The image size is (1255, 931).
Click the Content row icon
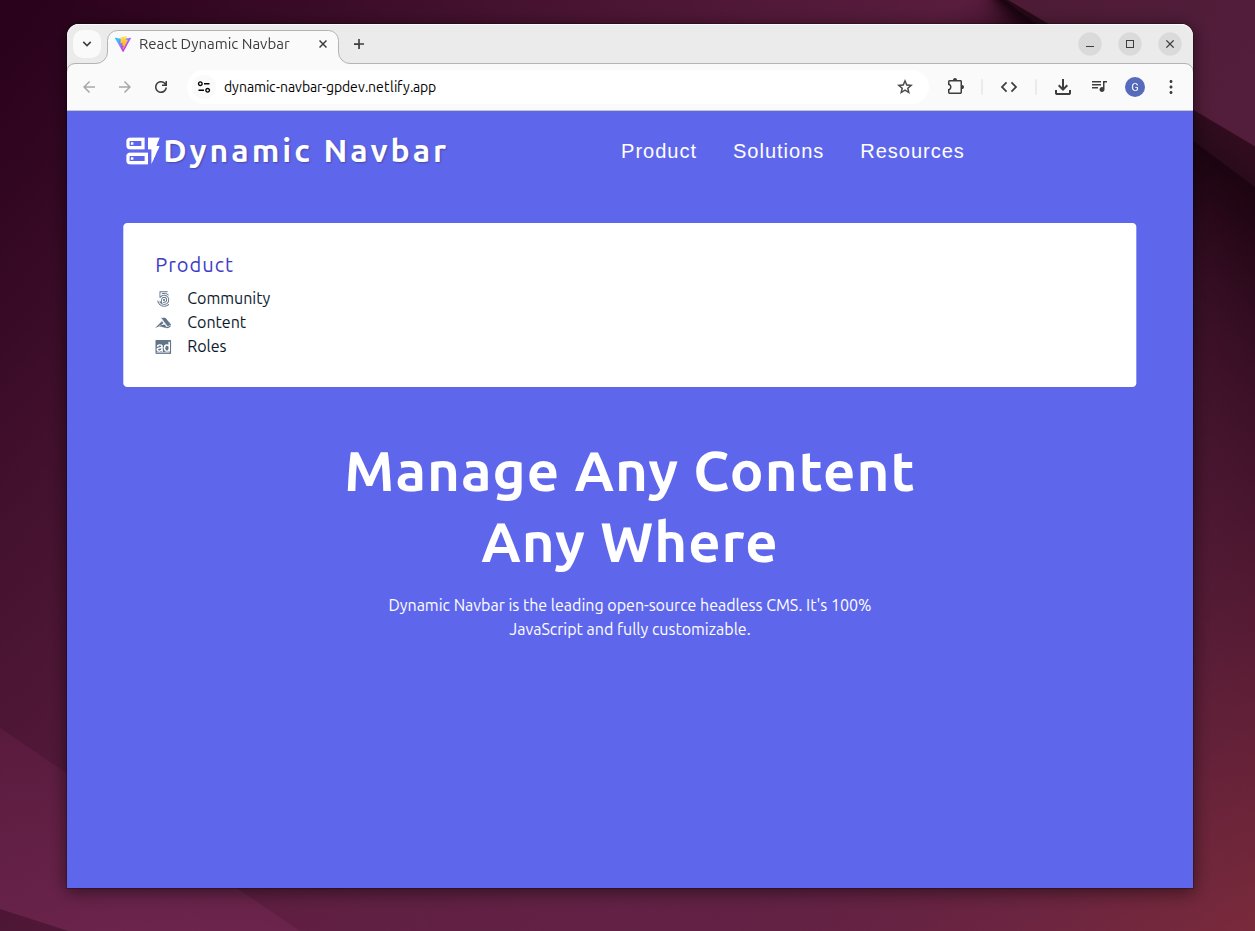click(x=163, y=322)
